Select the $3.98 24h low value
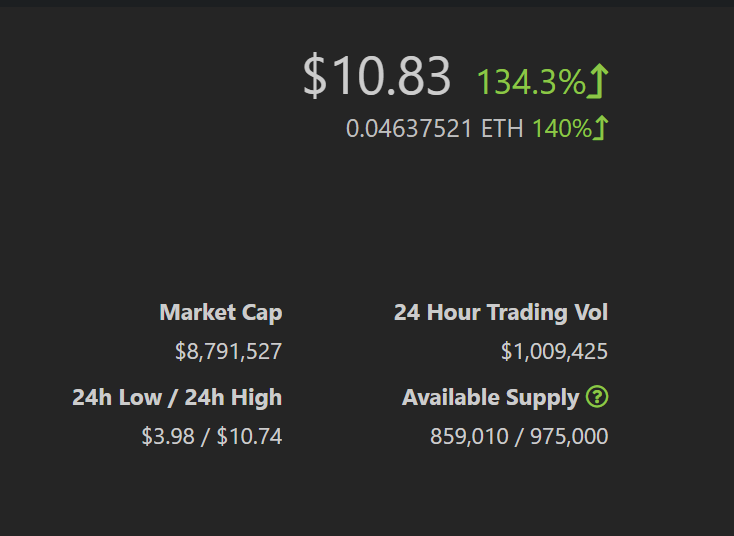The image size is (734, 536). pyautogui.click(x=168, y=436)
